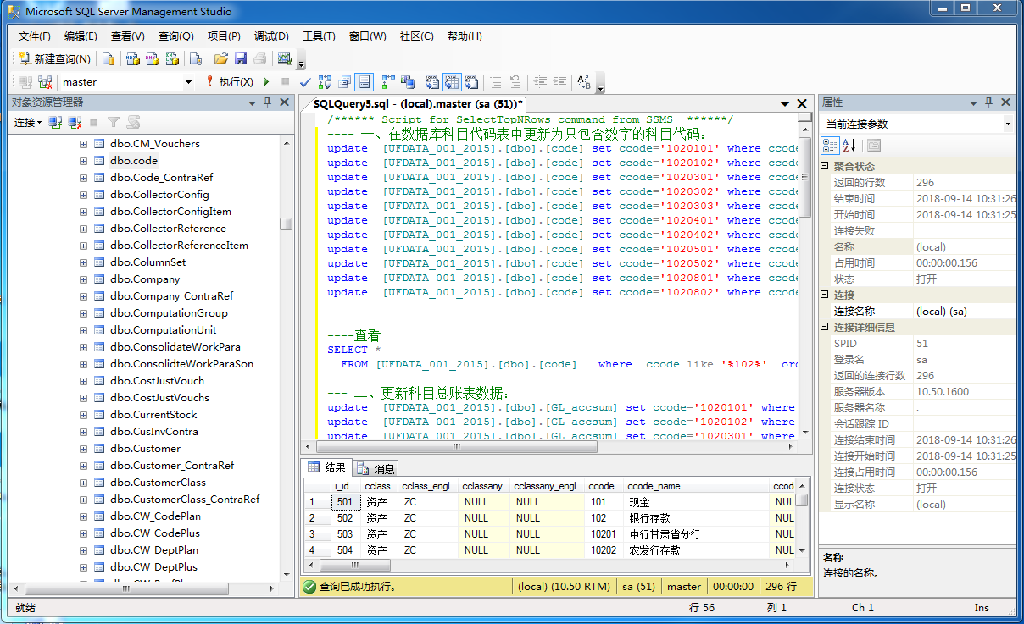Open the folder Open File icon
Image resolution: width=1024 pixels, height=624 pixels.
[x=221, y=59]
